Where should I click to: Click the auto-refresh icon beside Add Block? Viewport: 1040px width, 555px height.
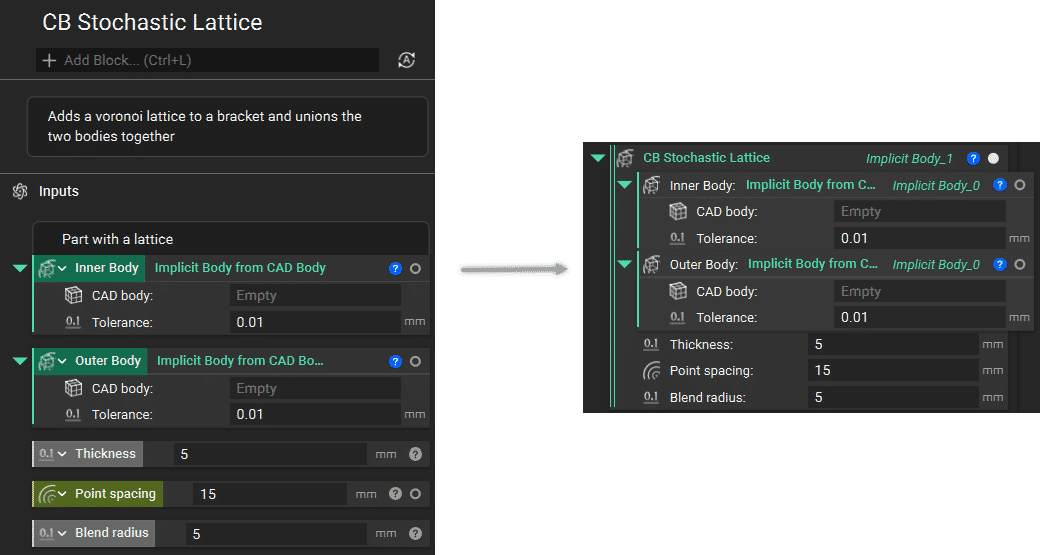point(406,60)
